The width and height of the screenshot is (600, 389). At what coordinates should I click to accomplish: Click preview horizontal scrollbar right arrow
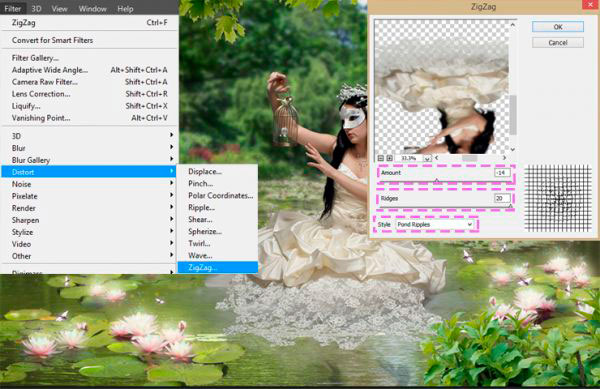[x=505, y=158]
